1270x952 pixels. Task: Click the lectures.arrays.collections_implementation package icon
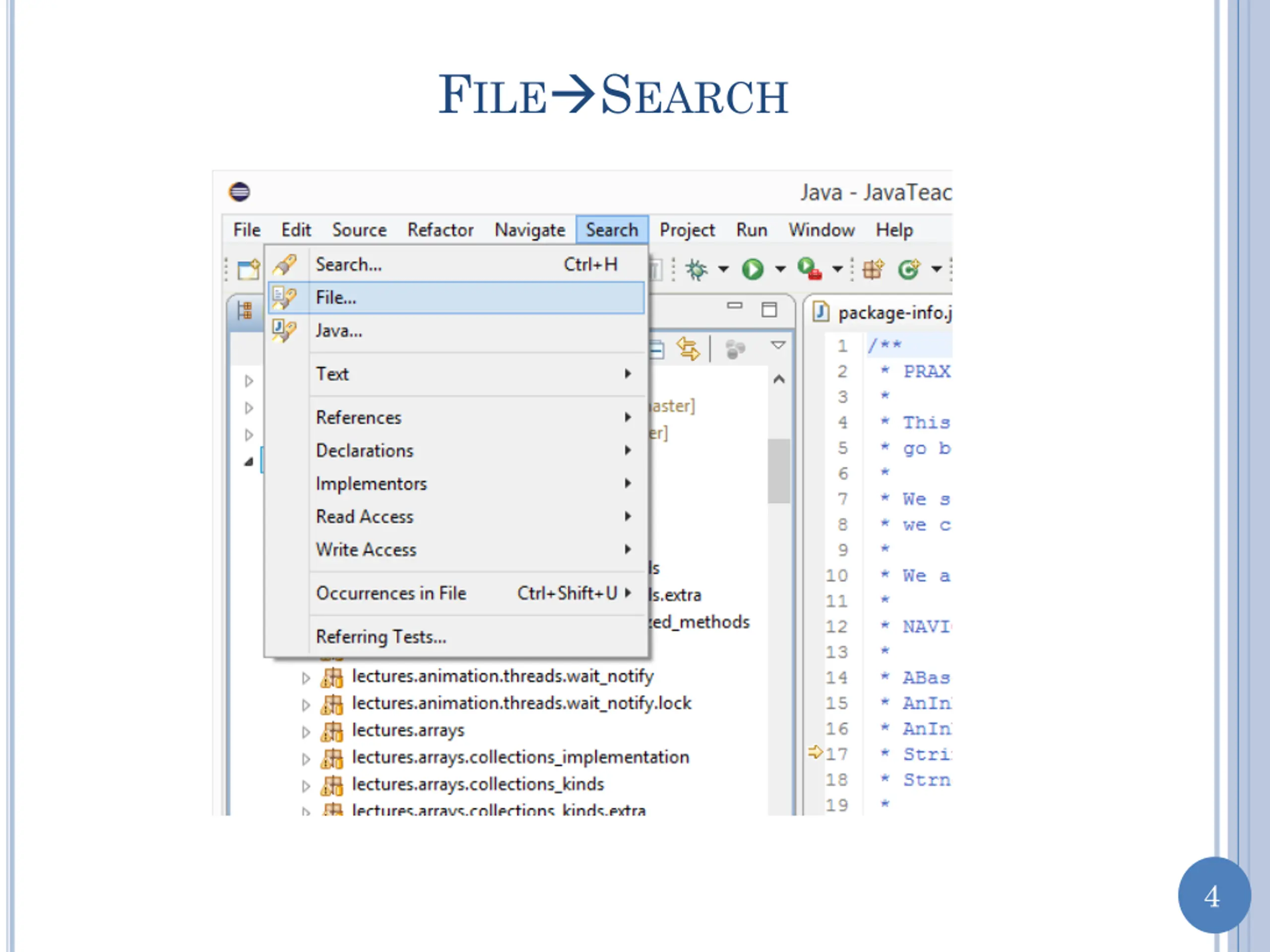(332, 758)
